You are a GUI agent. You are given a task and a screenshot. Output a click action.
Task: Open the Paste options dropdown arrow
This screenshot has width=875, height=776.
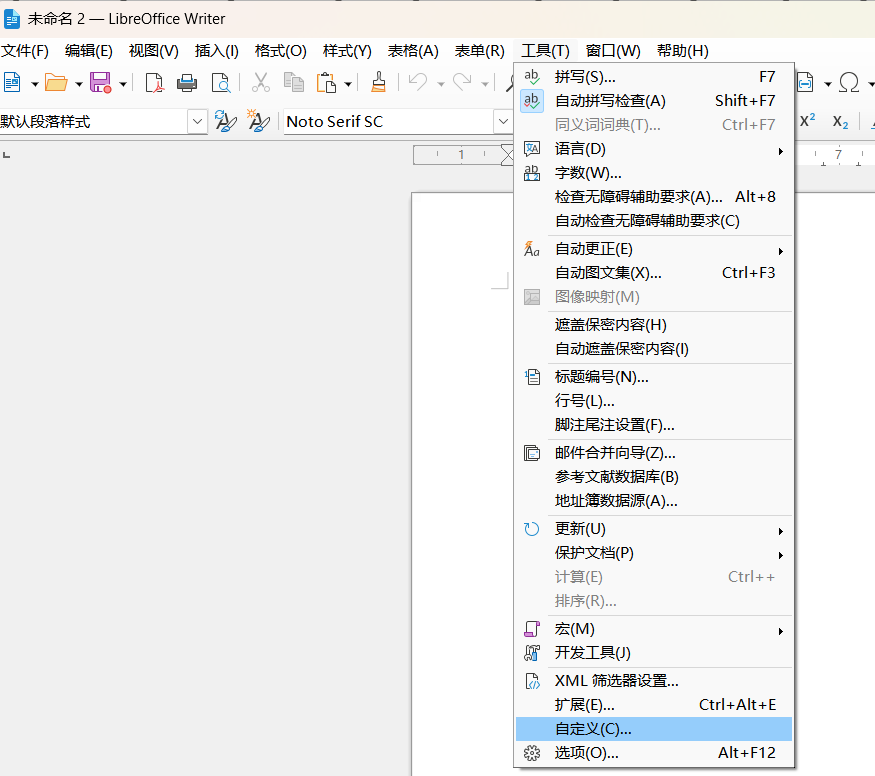coord(348,84)
